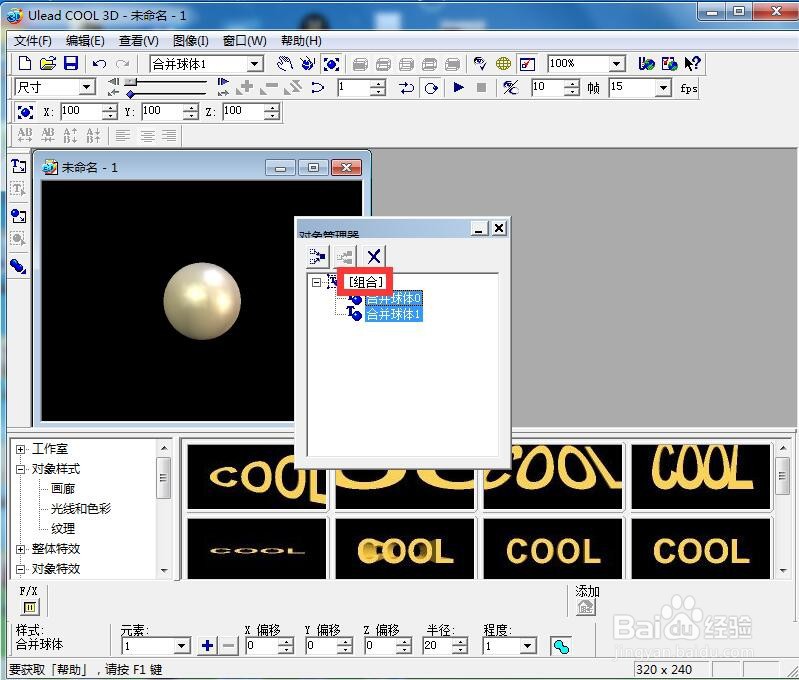The height and width of the screenshot is (680, 799).
Task: Save the project with the floppy disk icon
Action: click(71, 63)
